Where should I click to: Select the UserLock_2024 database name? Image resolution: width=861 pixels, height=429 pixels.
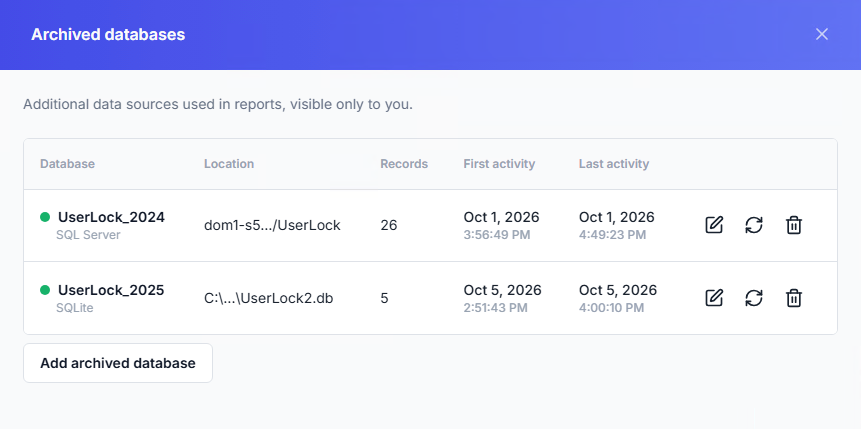tap(111, 218)
